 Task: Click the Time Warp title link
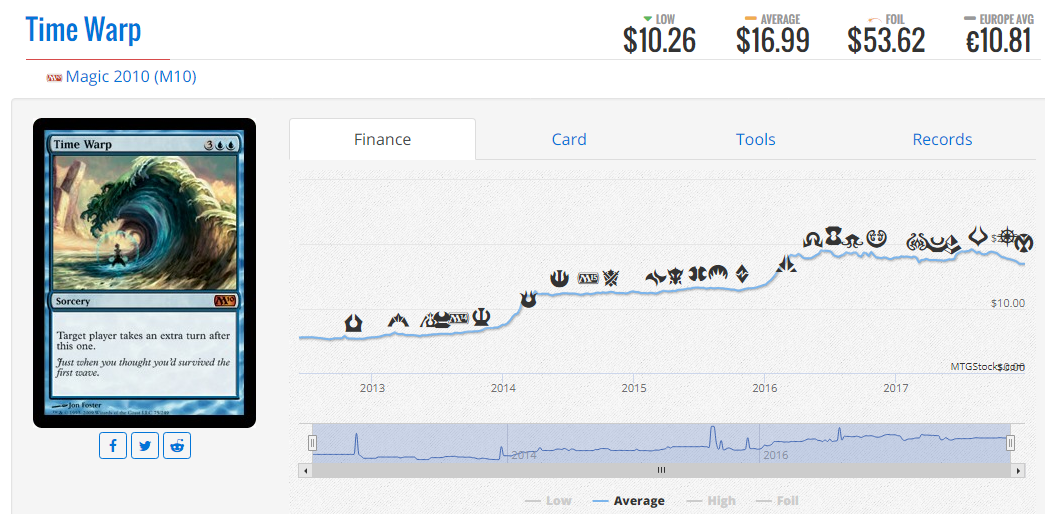83,30
